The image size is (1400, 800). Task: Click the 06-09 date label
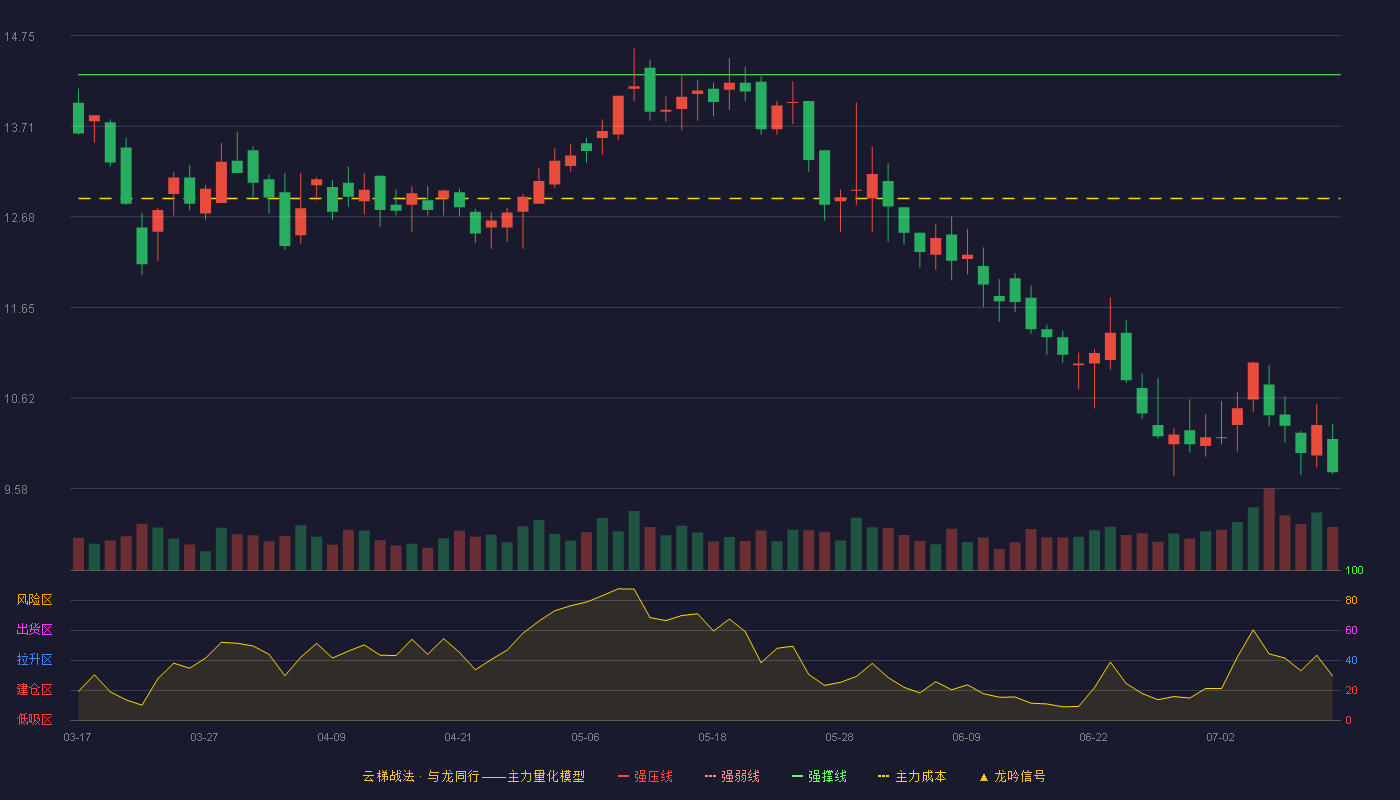pyautogui.click(x=966, y=737)
